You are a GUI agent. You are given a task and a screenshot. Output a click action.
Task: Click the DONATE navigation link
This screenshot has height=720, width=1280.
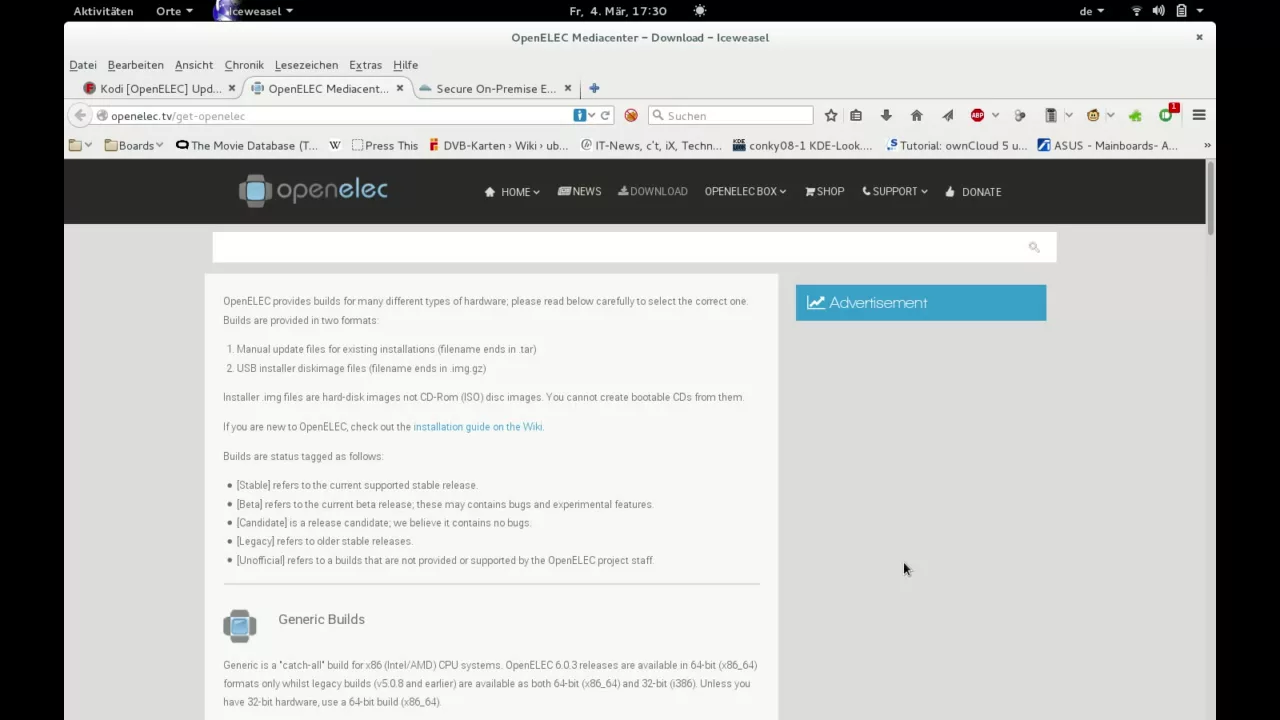pos(973,191)
